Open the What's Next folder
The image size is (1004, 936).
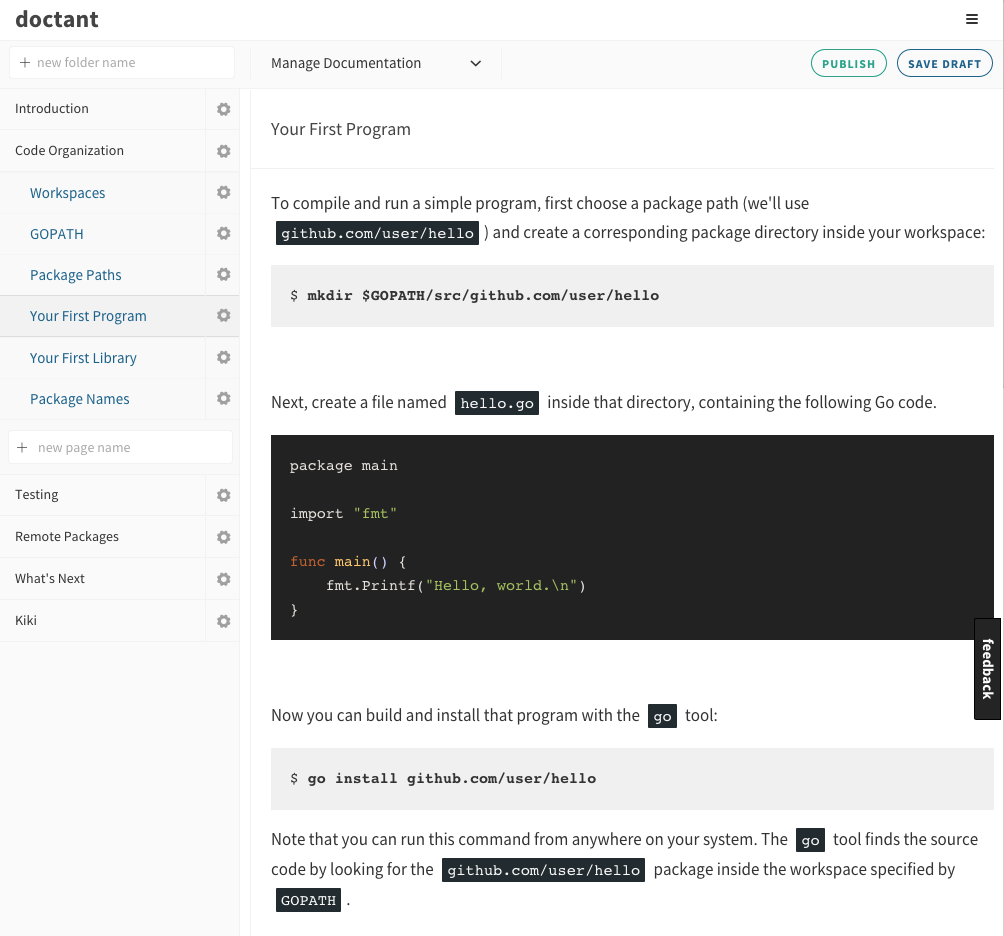50,579
